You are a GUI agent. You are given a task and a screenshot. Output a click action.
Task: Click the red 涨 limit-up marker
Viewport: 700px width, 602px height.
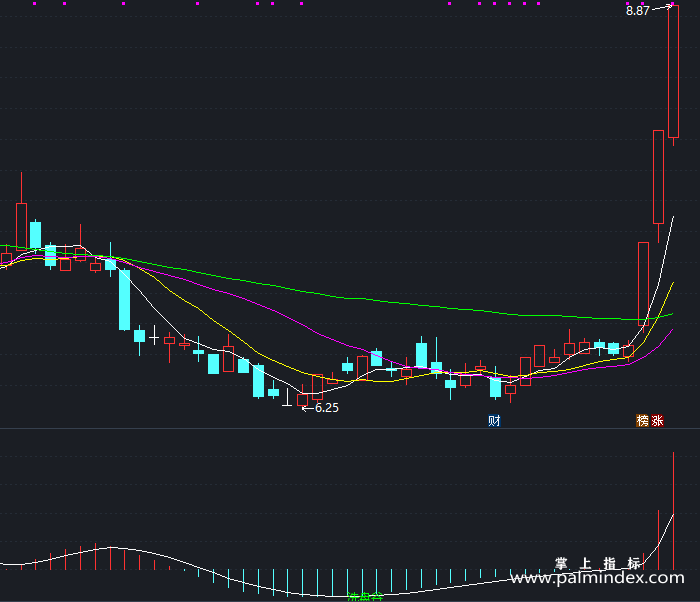click(x=657, y=421)
